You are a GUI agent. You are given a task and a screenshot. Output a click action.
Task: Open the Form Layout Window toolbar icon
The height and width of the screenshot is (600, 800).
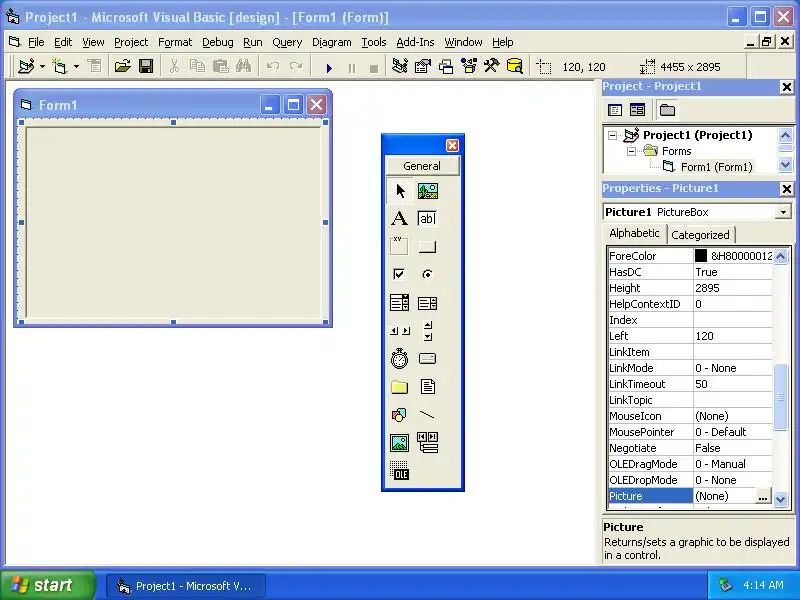click(446, 66)
